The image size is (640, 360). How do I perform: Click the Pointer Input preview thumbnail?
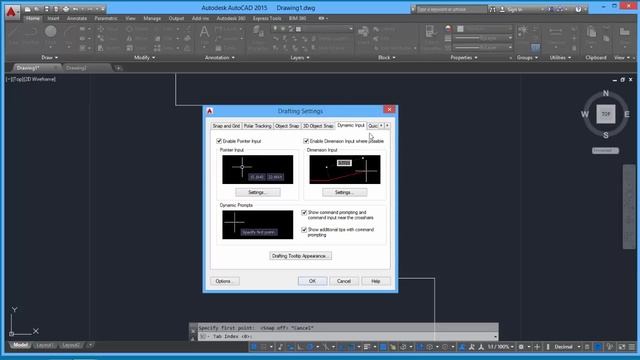pyautogui.click(x=258, y=169)
